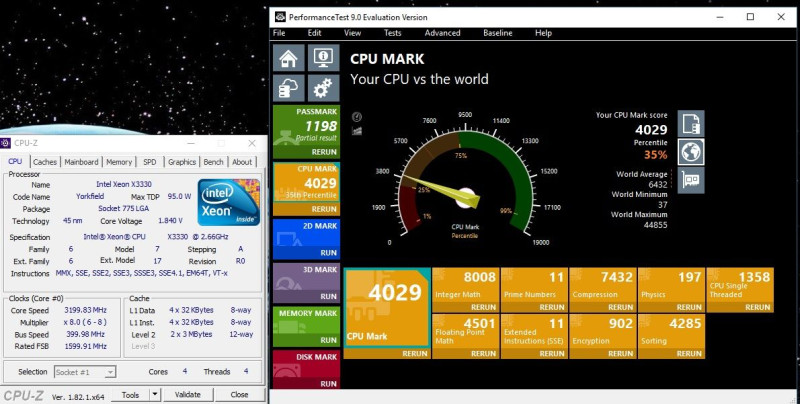This screenshot has height=404, width=800.
Task: Click the PerformanceTest title bar app icon
Action: 280,17
